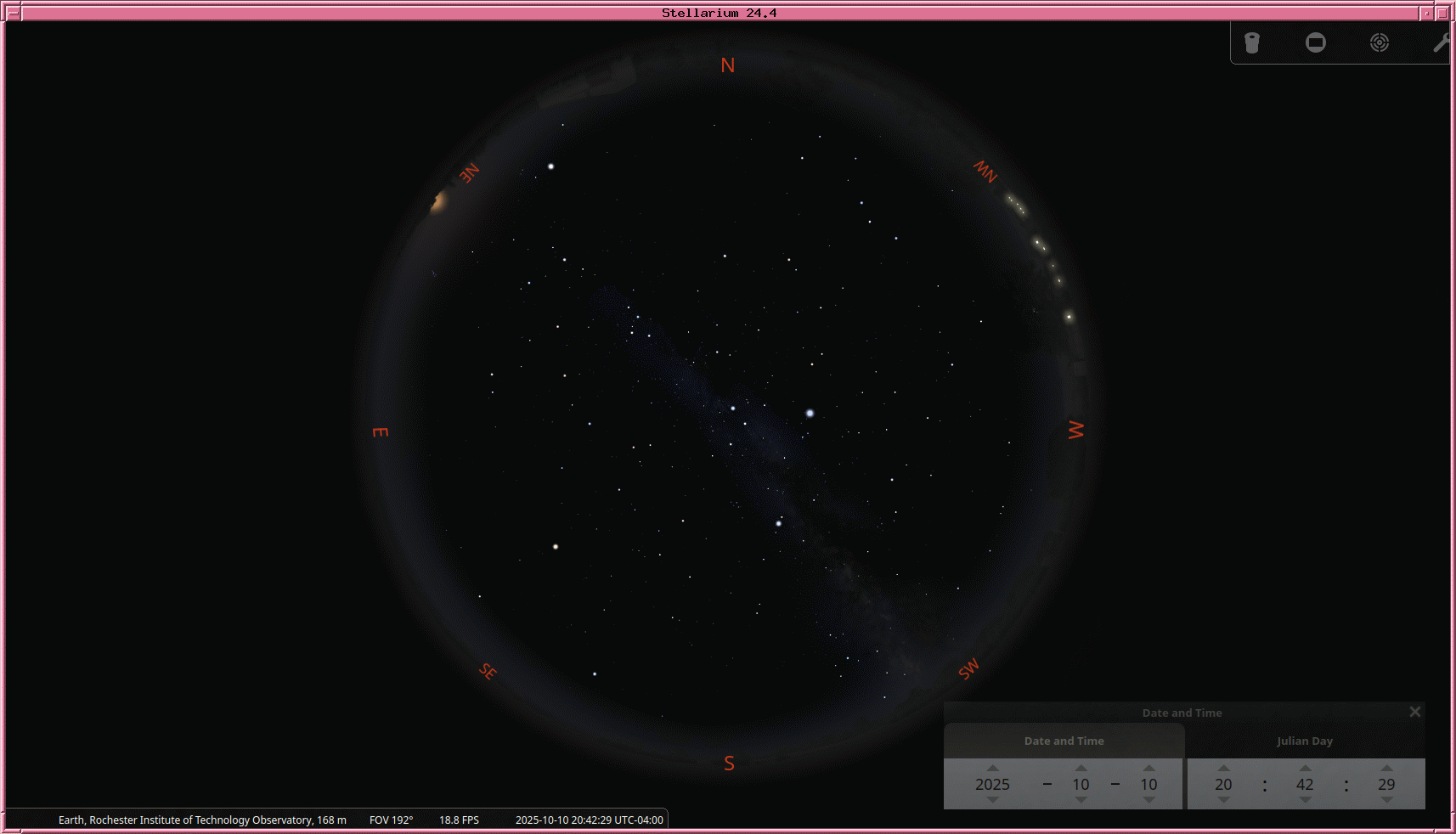The width and height of the screenshot is (1456, 834).
Task: Open the window menu in title bar
Action: coord(13,13)
